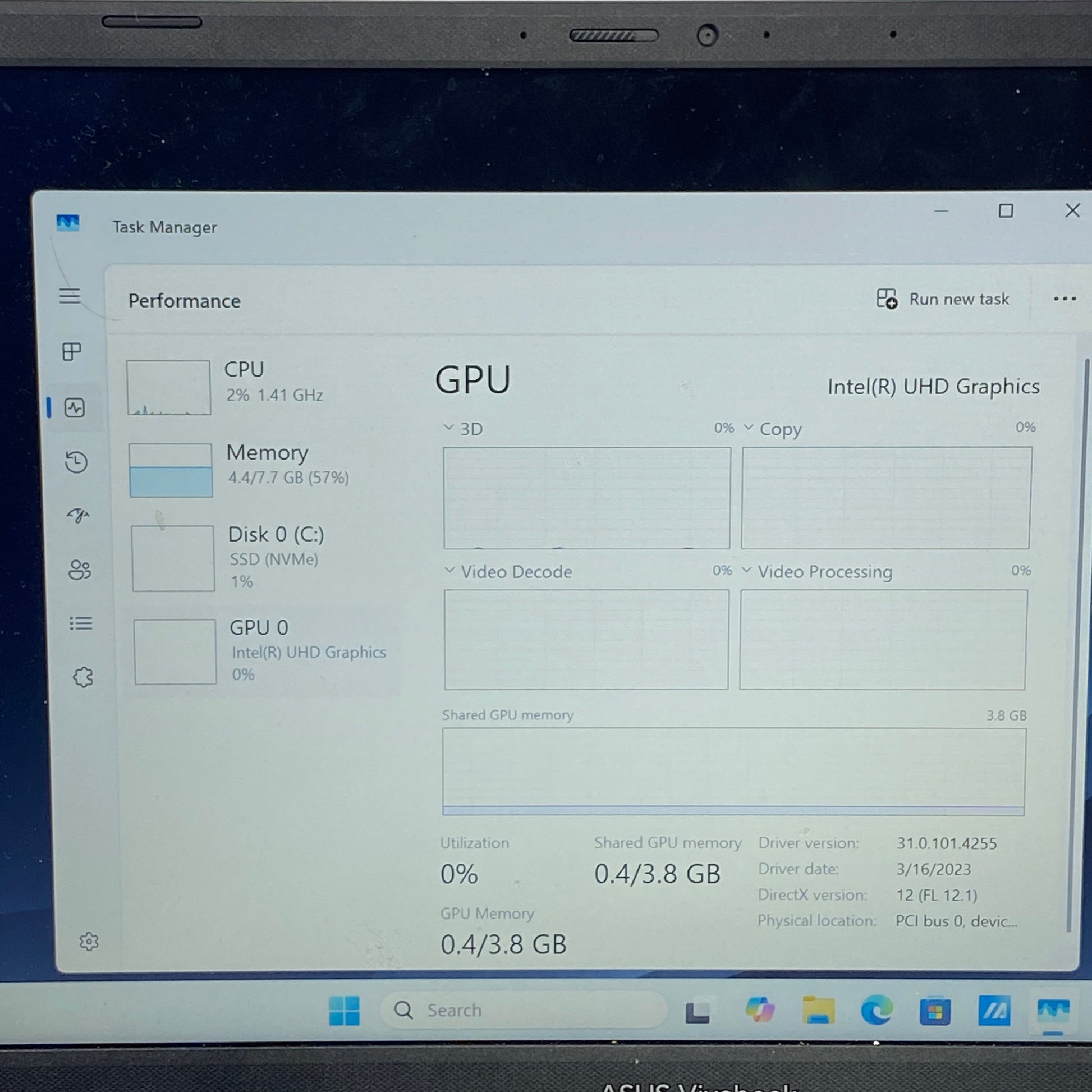The image size is (1092, 1092).
Task: Open the Details list sidebar icon
Action: pyautogui.click(x=81, y=623)
